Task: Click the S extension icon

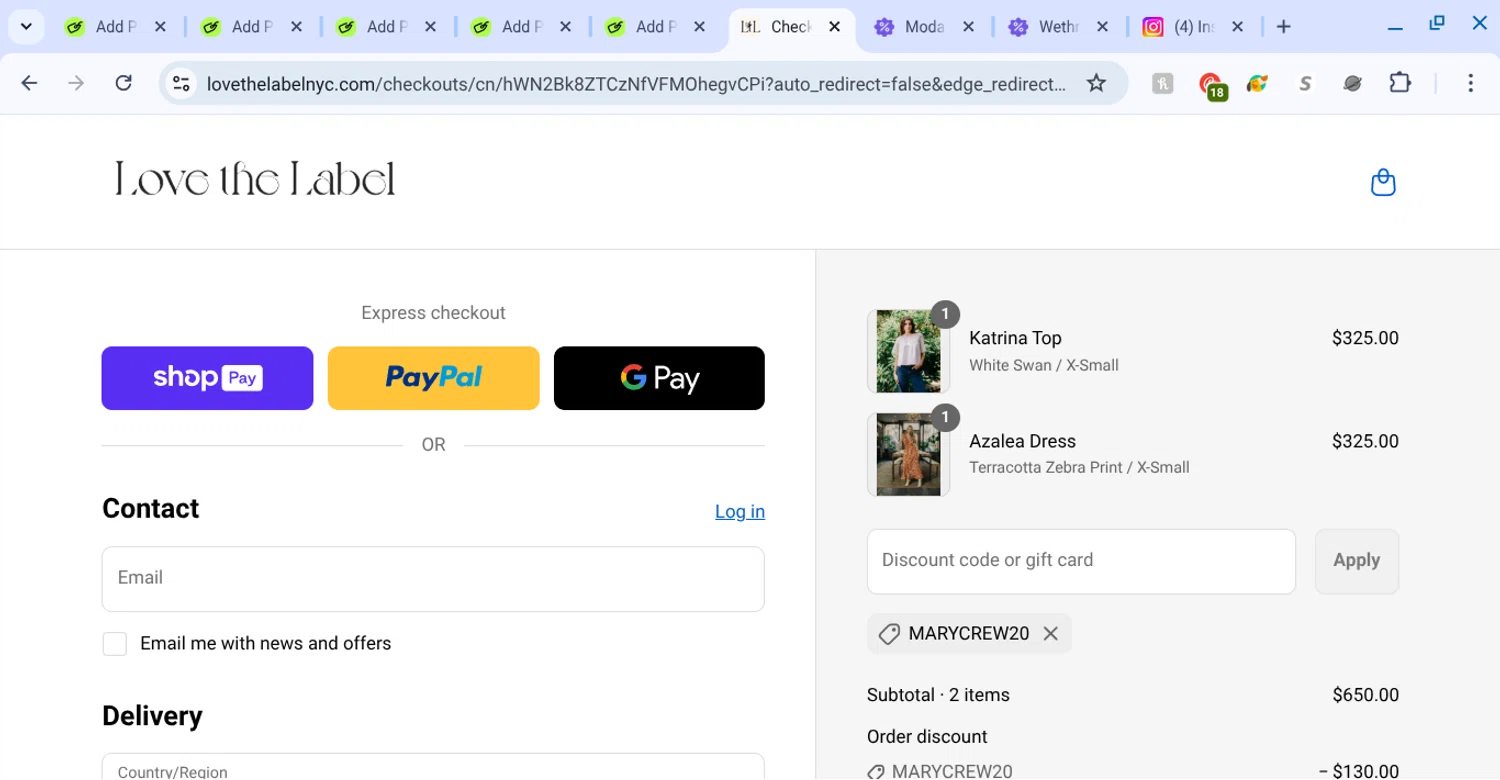Action: (x=1305, y=84)
